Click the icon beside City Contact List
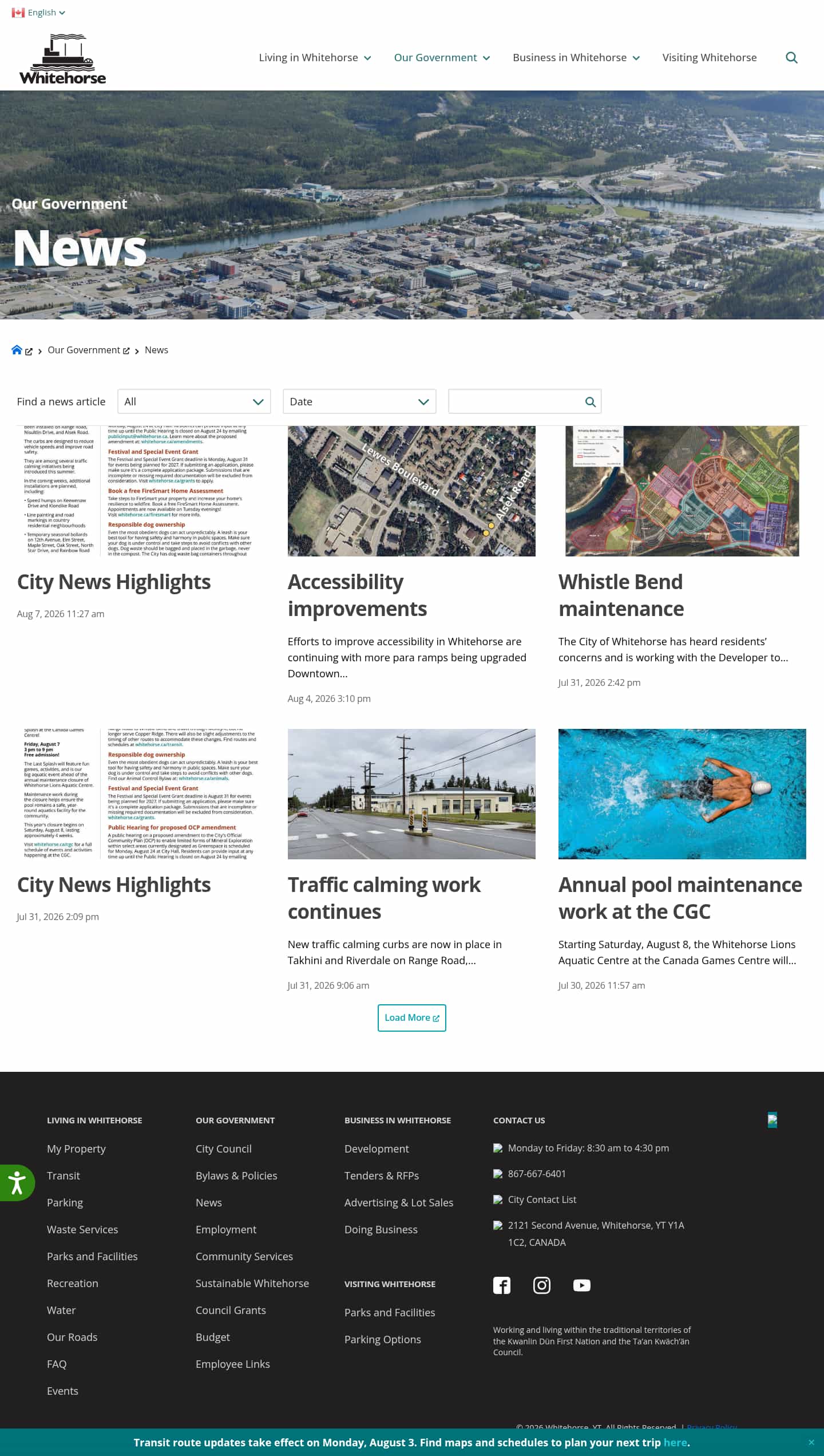Image resolution: width=824 pixels, height=1456 pixels. 498,1199
